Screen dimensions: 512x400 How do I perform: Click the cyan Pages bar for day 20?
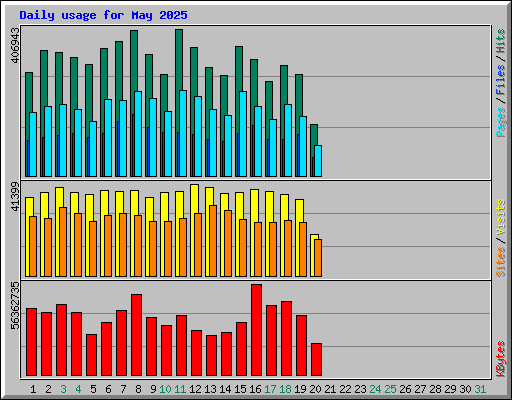[318, 161]
